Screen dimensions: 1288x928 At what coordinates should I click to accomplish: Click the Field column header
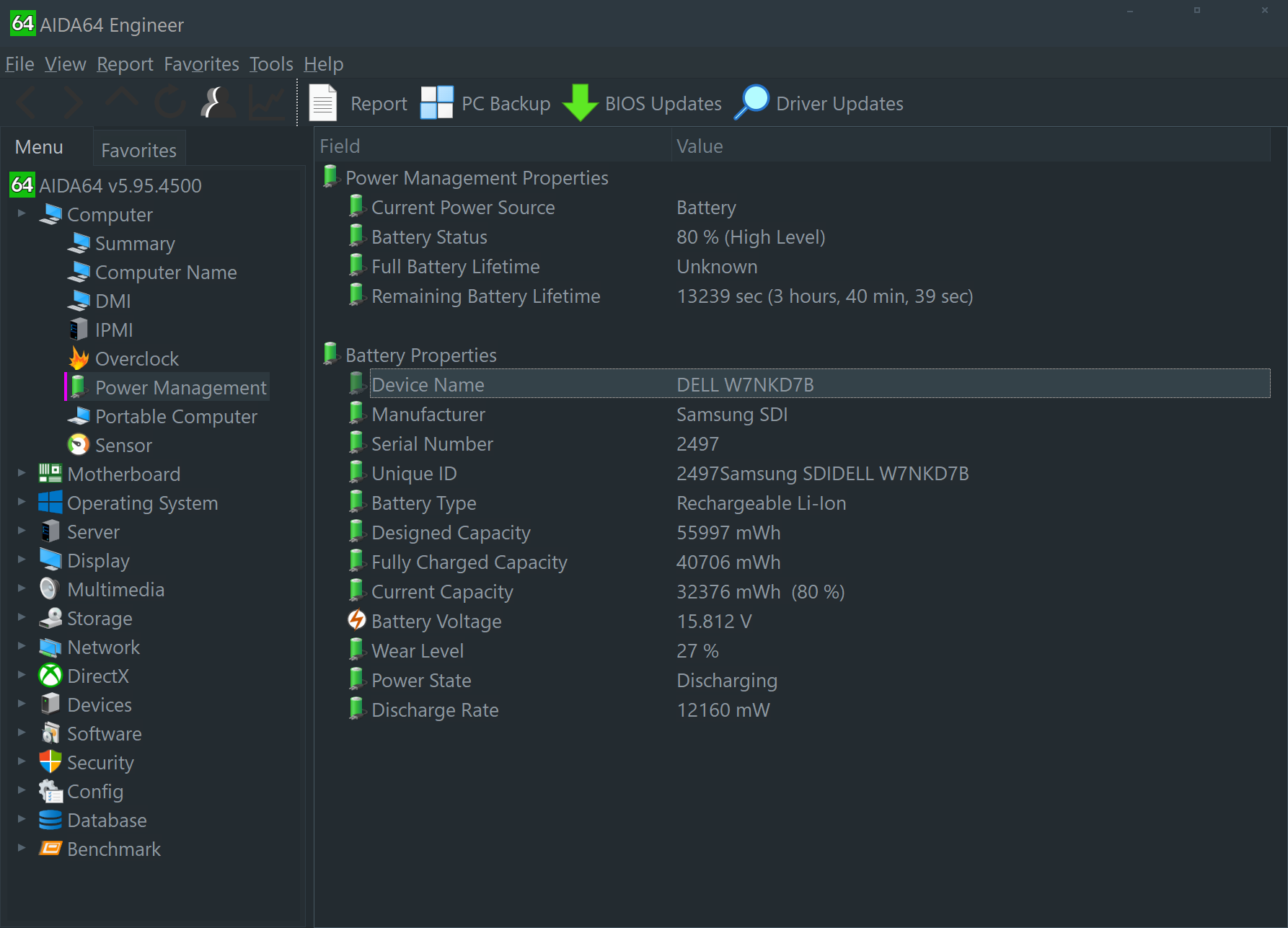493,146
